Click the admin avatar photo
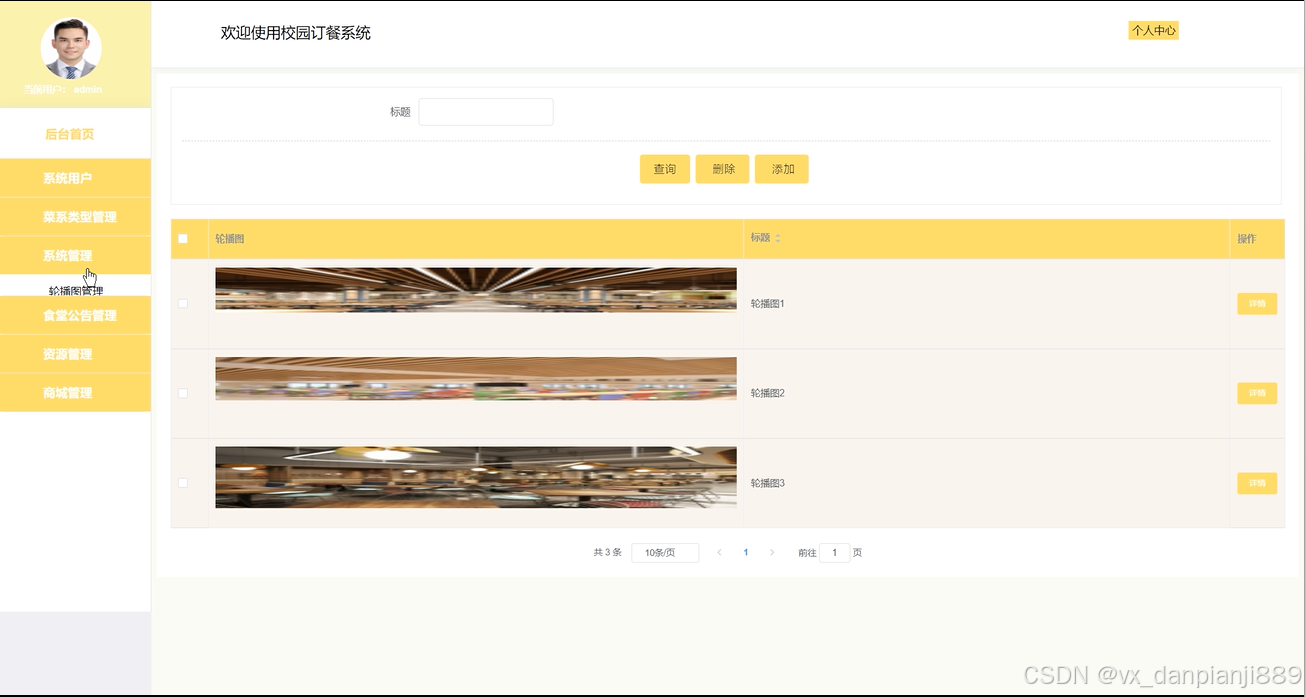The width and height of the screenshot is (1306, 697). [71, 48]
